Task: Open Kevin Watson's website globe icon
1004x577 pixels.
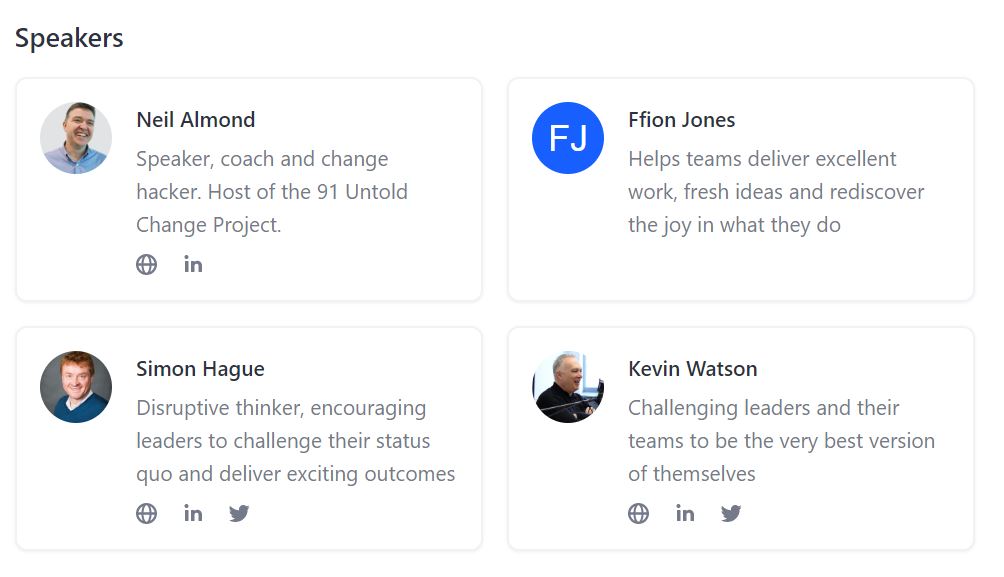Action: (639, 514)
